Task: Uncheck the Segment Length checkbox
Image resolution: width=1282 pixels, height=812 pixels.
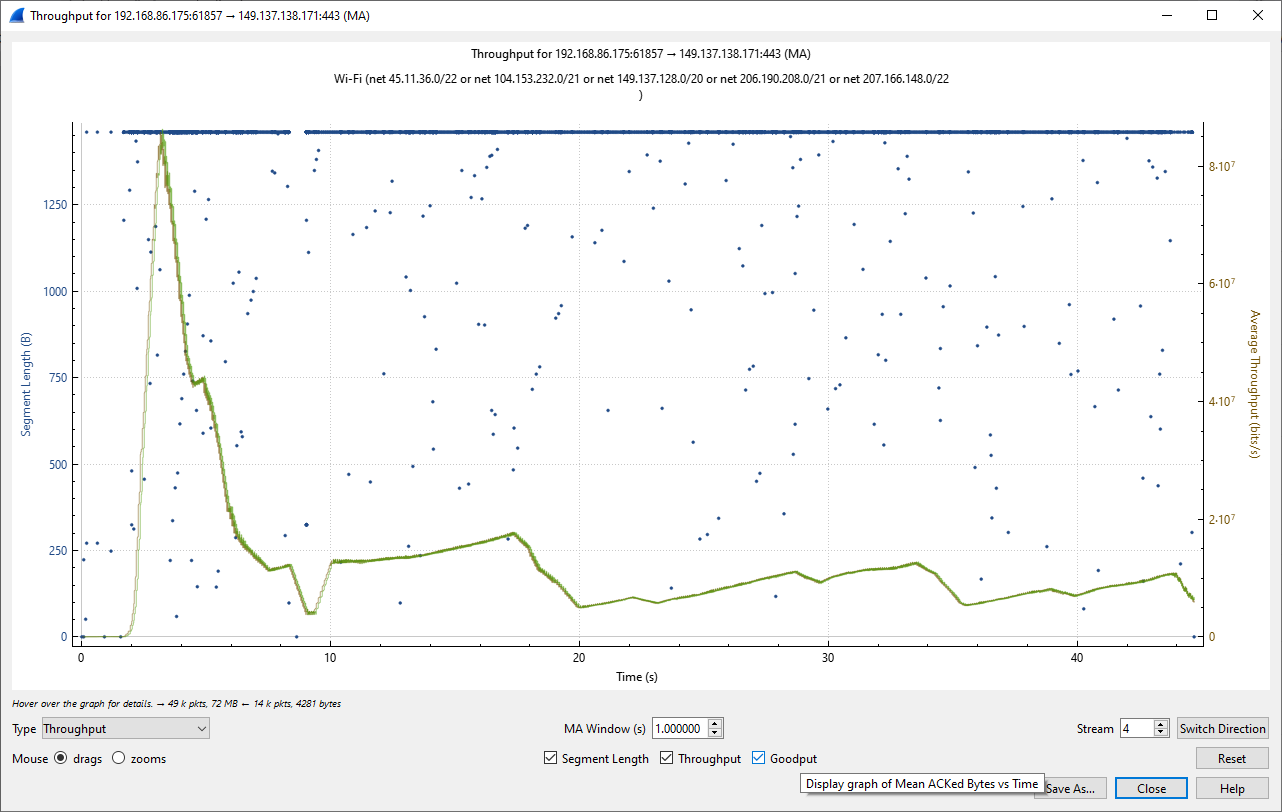Action: pyautogui.click(x=550, y=759)
